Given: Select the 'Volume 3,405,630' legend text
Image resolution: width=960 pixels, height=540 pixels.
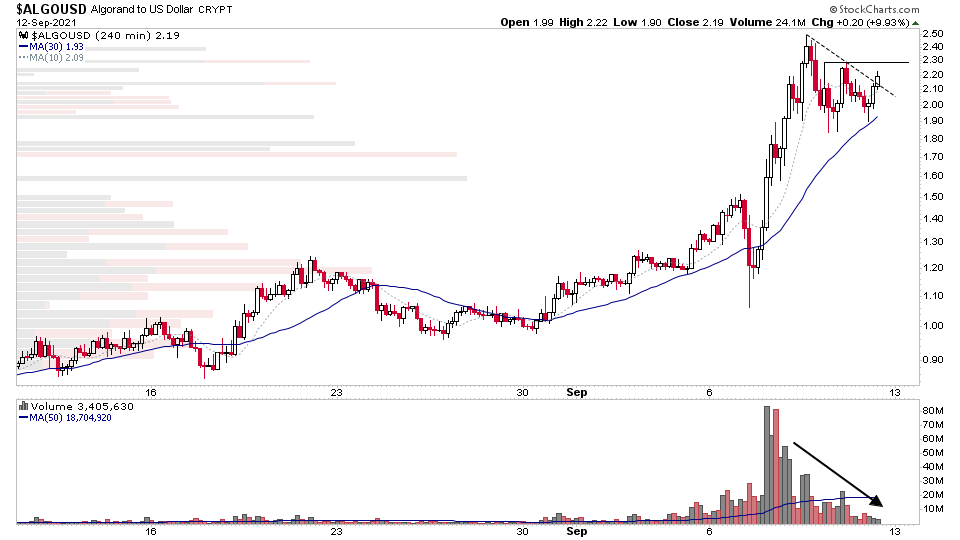Looking at the screenshot, I should click(82, 407).
